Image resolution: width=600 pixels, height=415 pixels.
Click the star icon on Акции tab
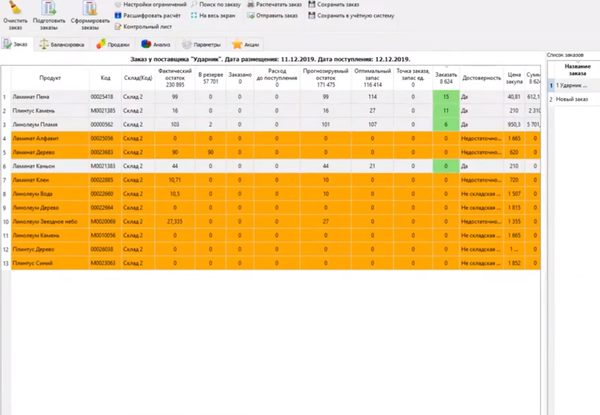coord(237,44)
